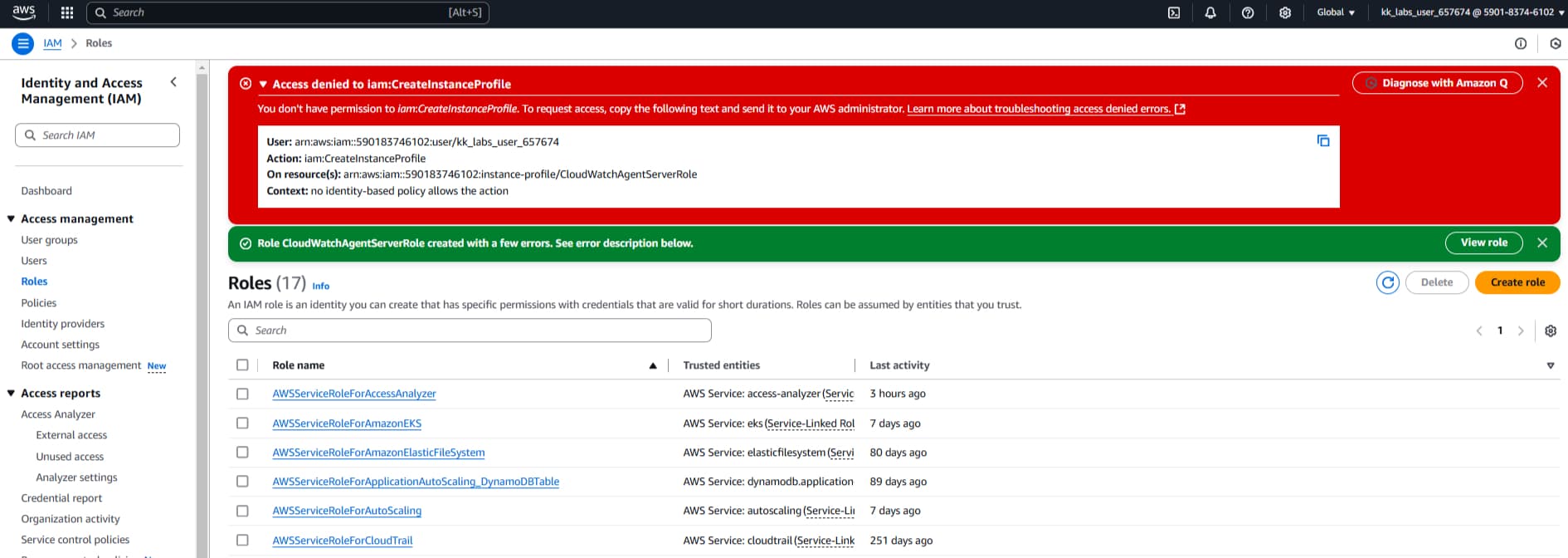Open the help question mark icon
The height and width of the screenshot is (558, 1568).
pos(1248,12)
